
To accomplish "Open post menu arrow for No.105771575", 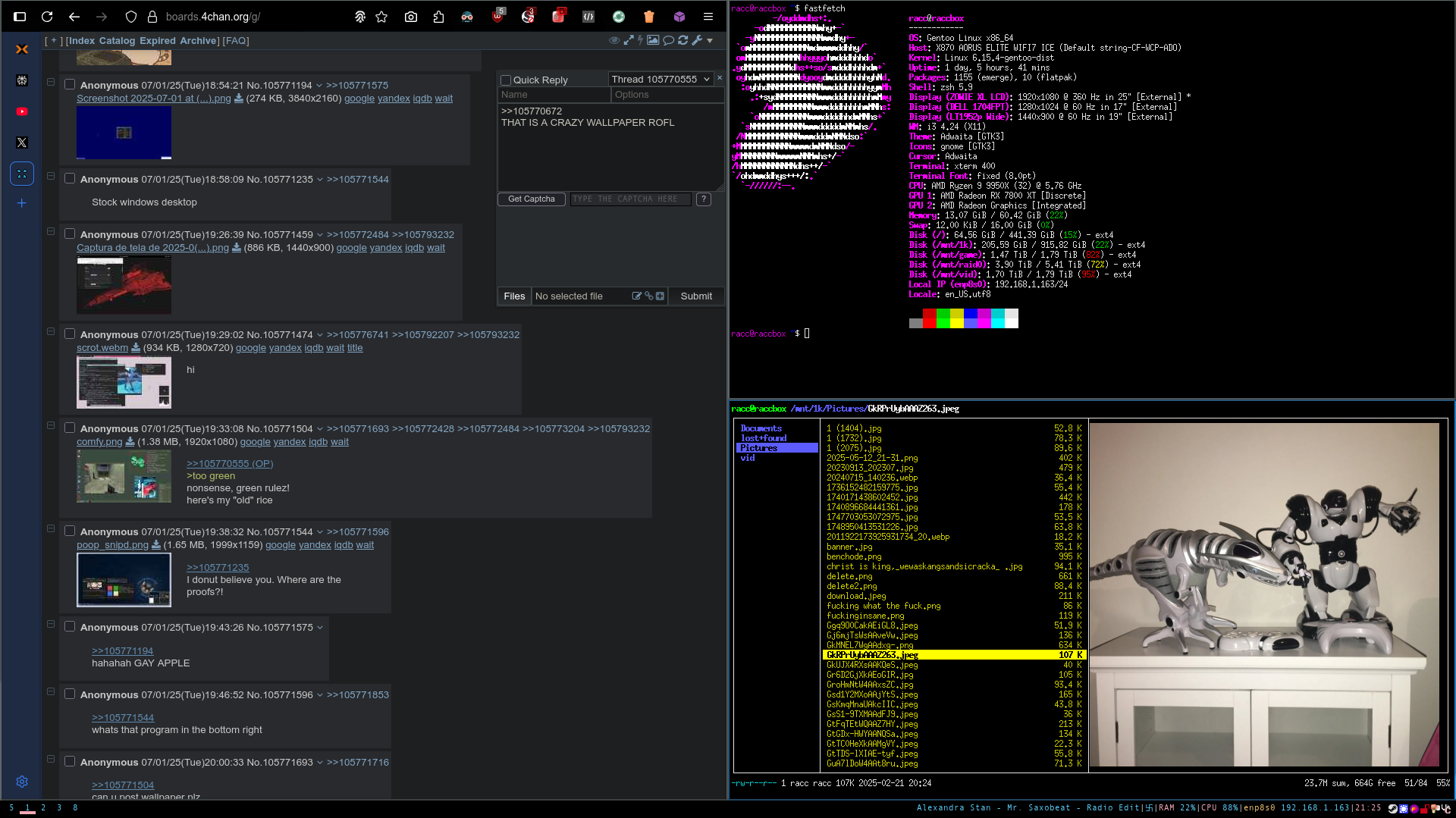I will (320, 628).
